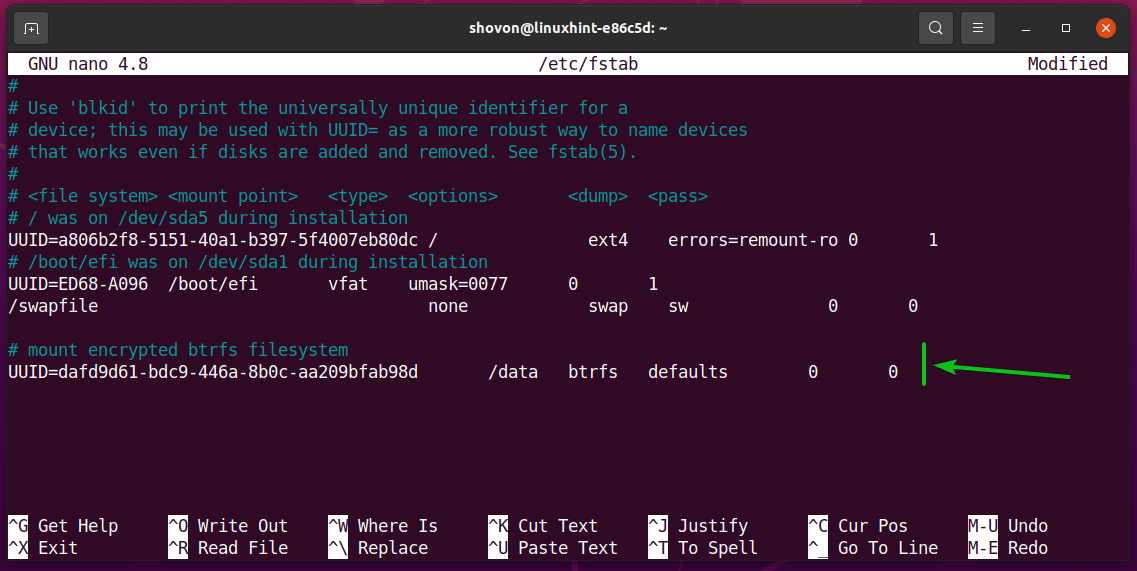Maximize the terminal window

(x=1066, y=28)
